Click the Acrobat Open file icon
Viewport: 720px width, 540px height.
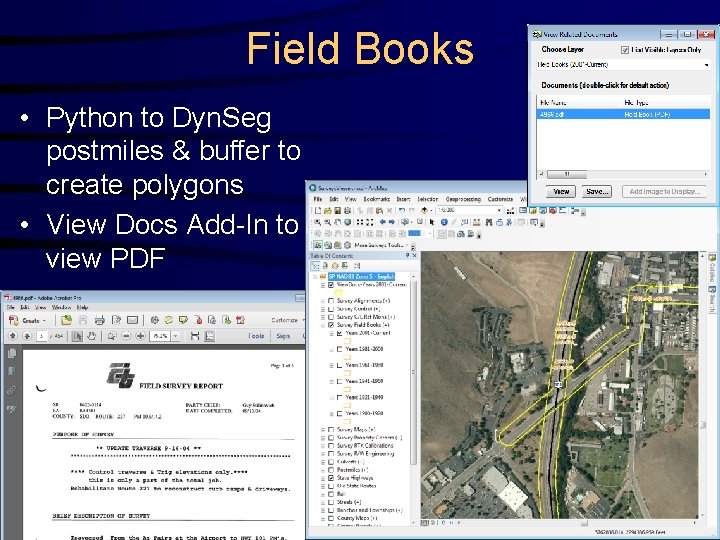67,320
